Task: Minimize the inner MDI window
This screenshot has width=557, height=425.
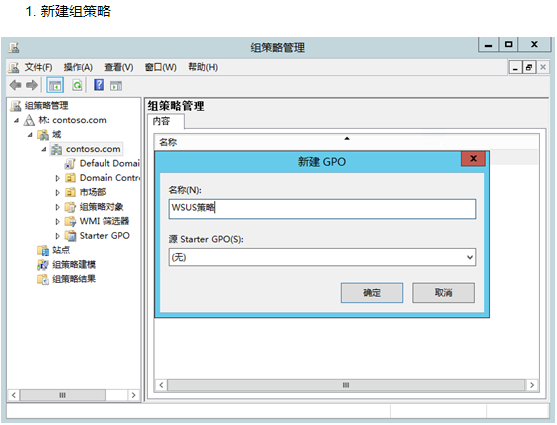Action: coord(515,67)
